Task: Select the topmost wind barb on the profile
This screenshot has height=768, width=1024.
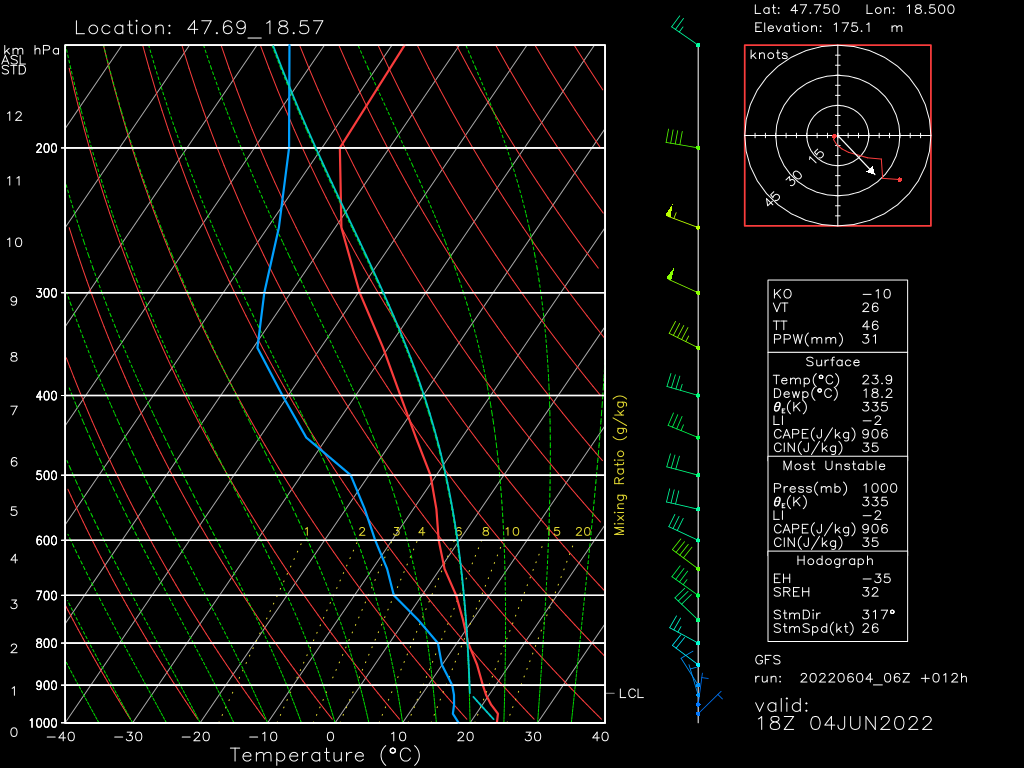Action: coord(685,32)
